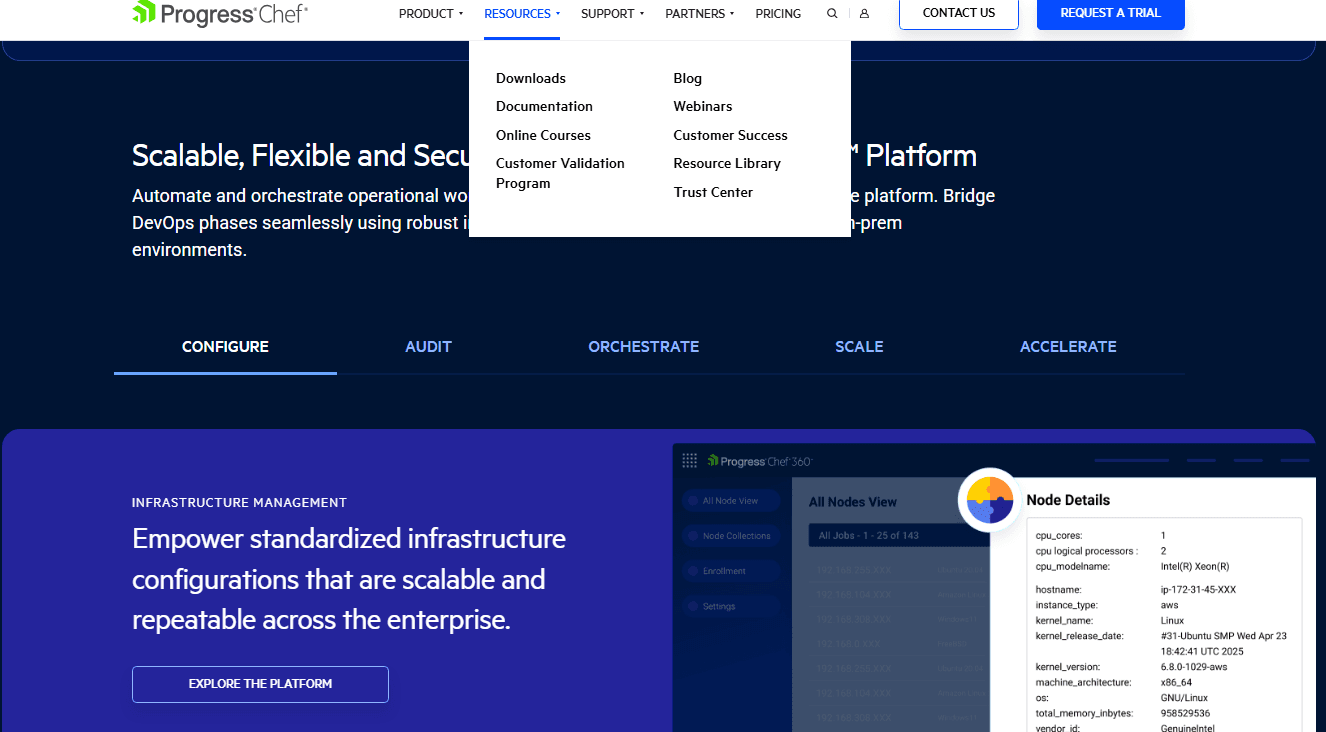Screen dimensions: 1326x732
Task: Click the kernel_version value 6.8.0-1029-aws
Action: tap(1193, 667)
